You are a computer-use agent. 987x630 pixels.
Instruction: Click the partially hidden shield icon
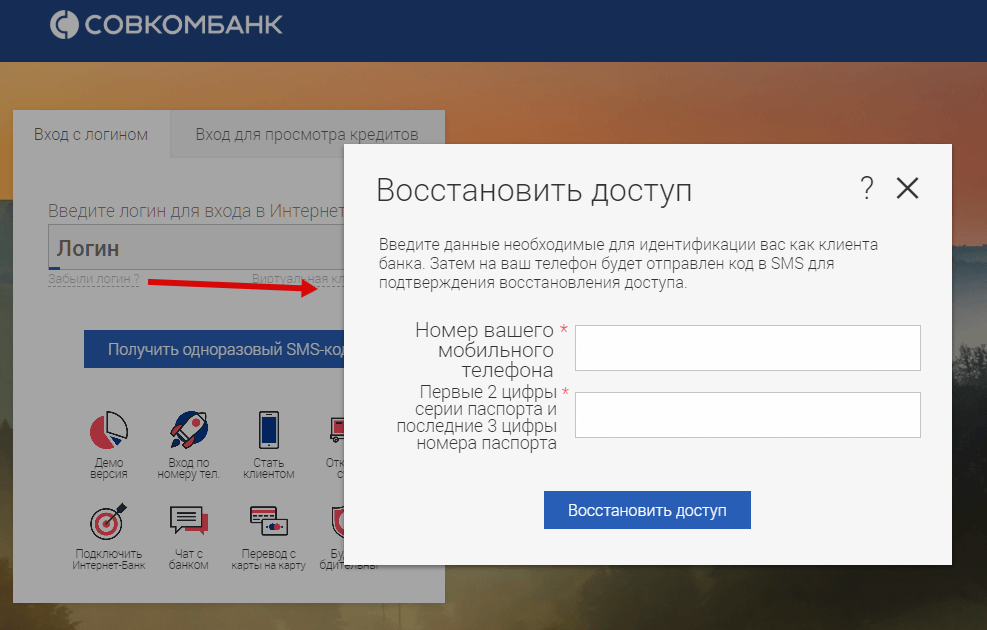336,521
